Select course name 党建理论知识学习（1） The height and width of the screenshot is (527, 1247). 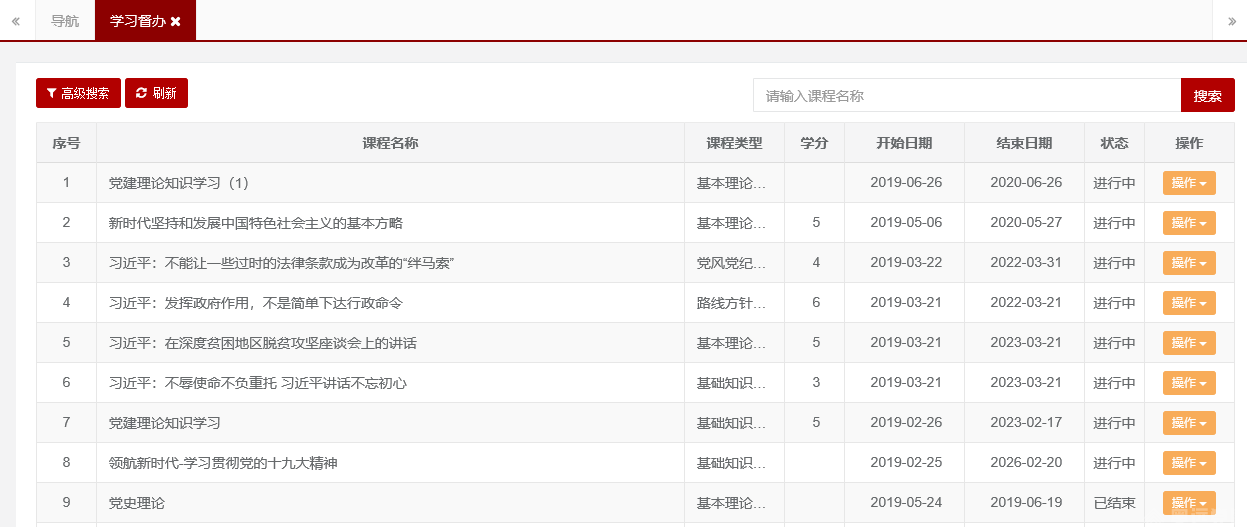(x=178, y=183)
